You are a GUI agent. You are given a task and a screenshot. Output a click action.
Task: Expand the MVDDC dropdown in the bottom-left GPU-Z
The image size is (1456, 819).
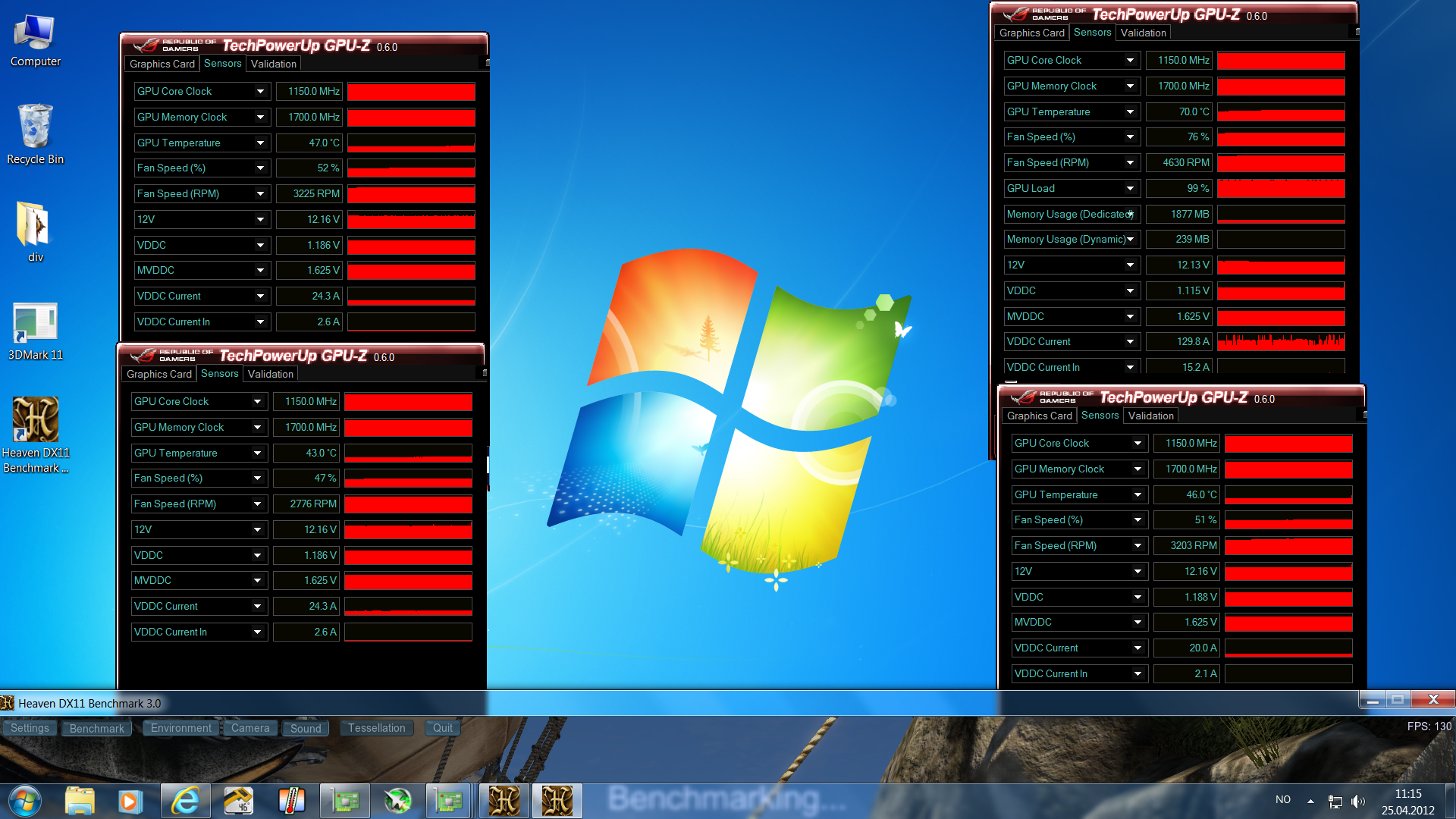(x=257, y=580)
